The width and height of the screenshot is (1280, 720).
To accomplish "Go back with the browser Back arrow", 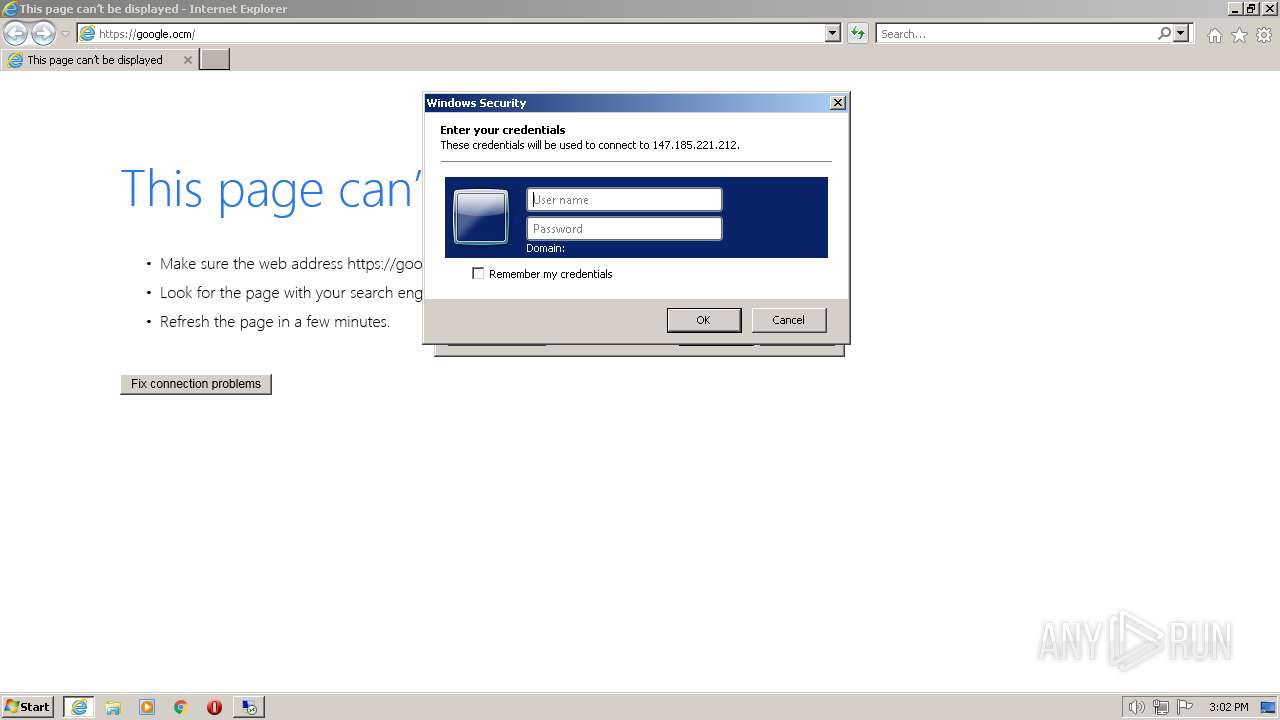I will tap(15, 34).
